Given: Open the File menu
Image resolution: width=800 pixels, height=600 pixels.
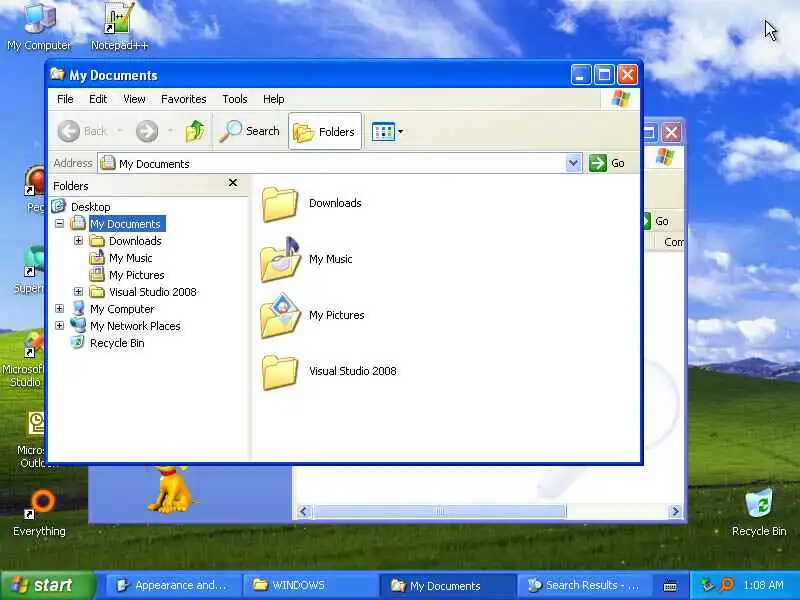Looking at the screenshot, I should click(65, 99).
